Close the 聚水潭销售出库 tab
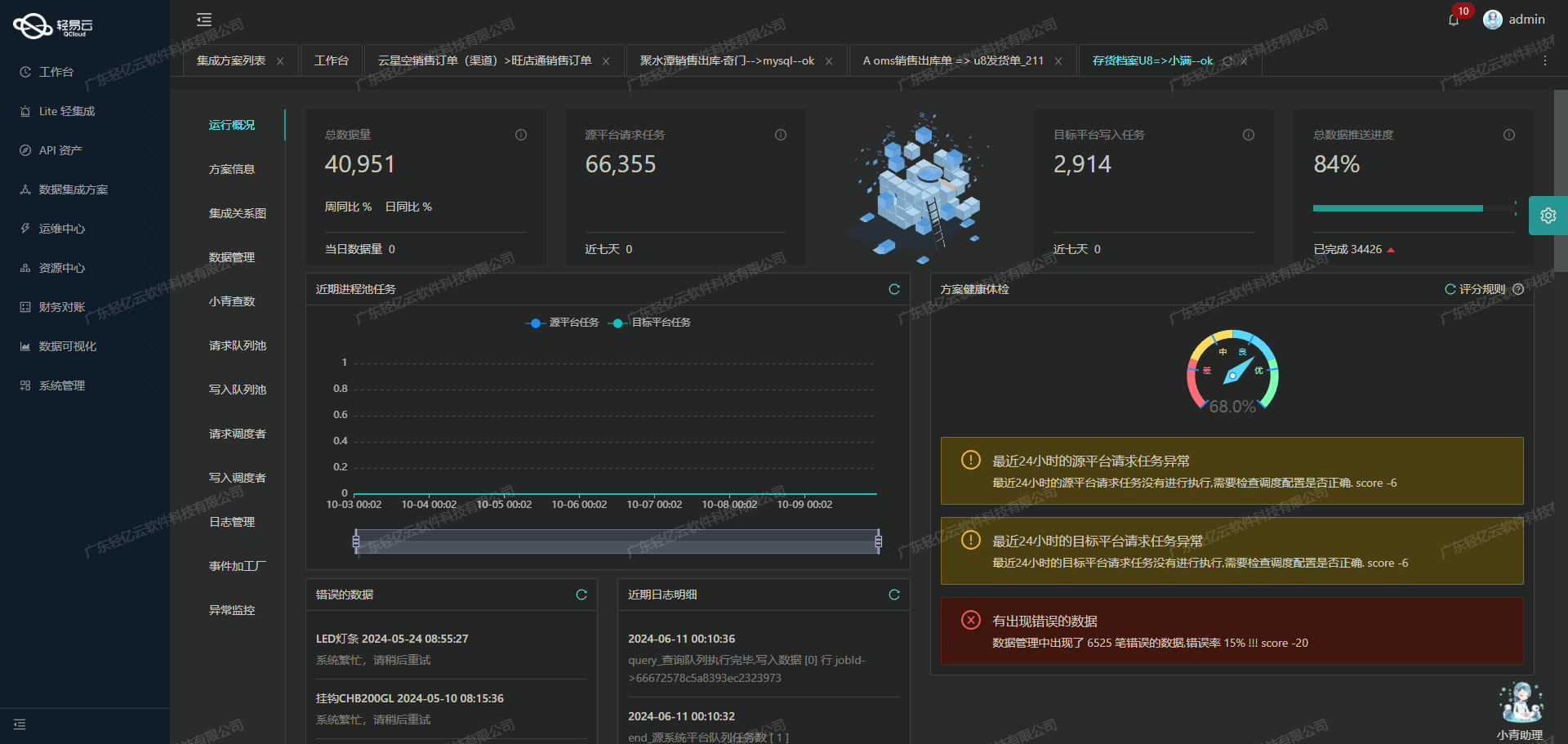 [x=829, y=61]
